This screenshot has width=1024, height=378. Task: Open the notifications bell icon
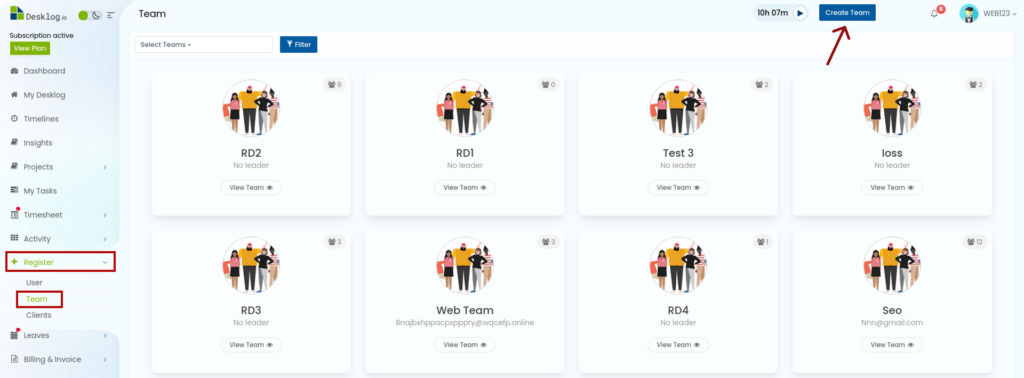coord(934,14)
